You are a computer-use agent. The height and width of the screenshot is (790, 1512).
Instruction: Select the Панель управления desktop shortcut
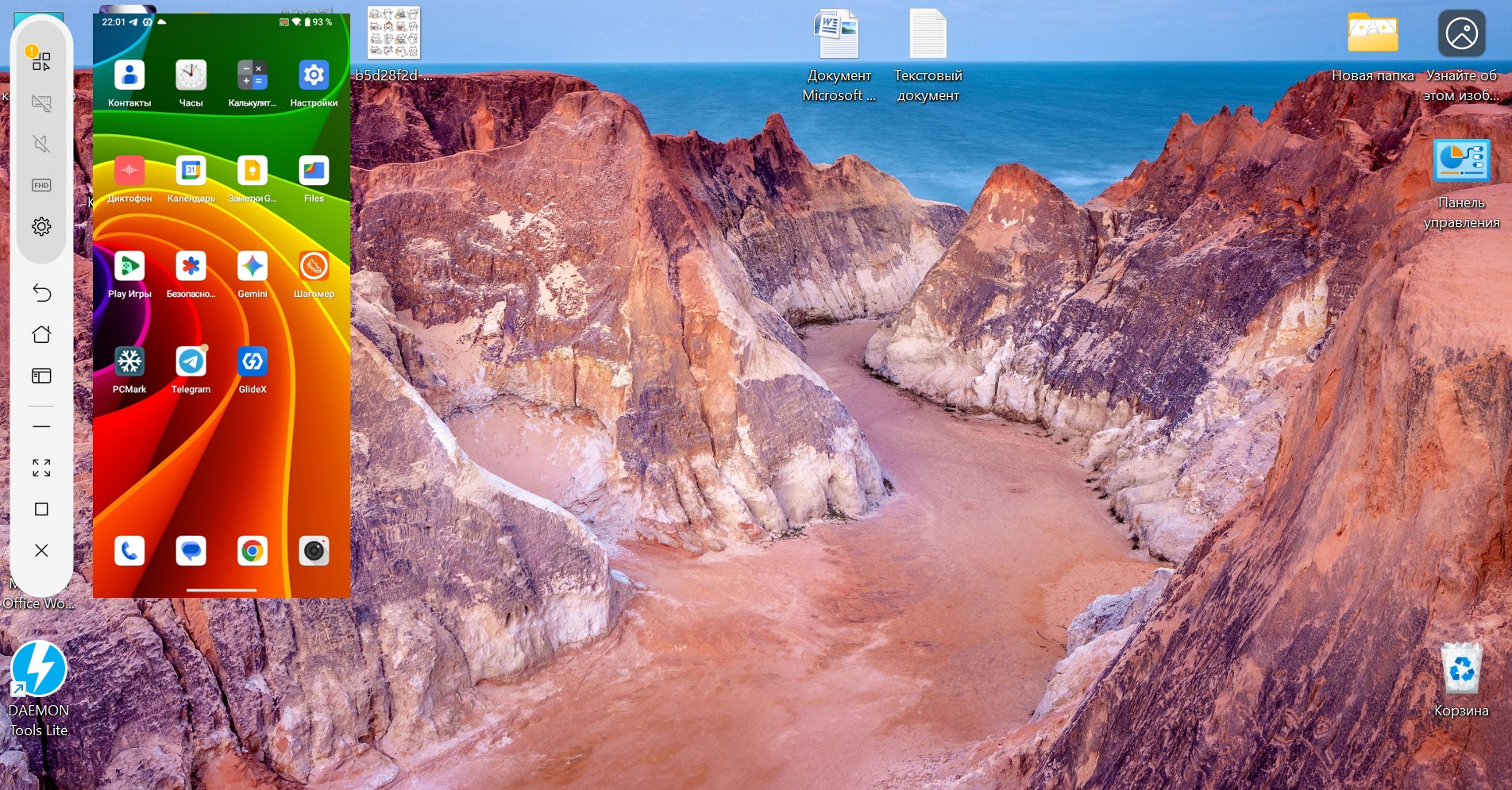click(1461, 184)
